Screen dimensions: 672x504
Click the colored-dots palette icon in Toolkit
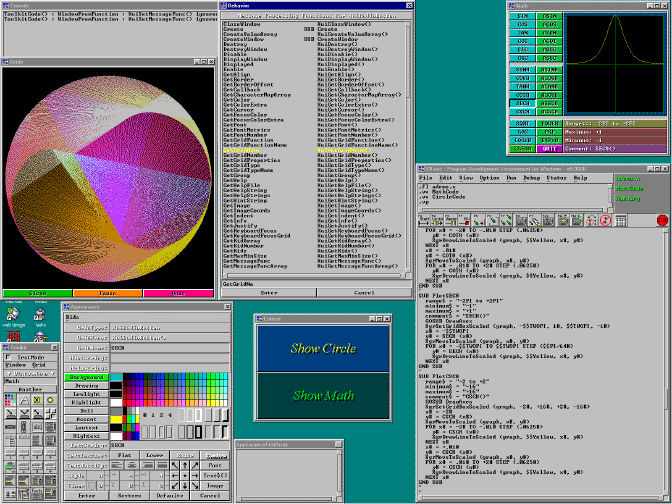11,401
